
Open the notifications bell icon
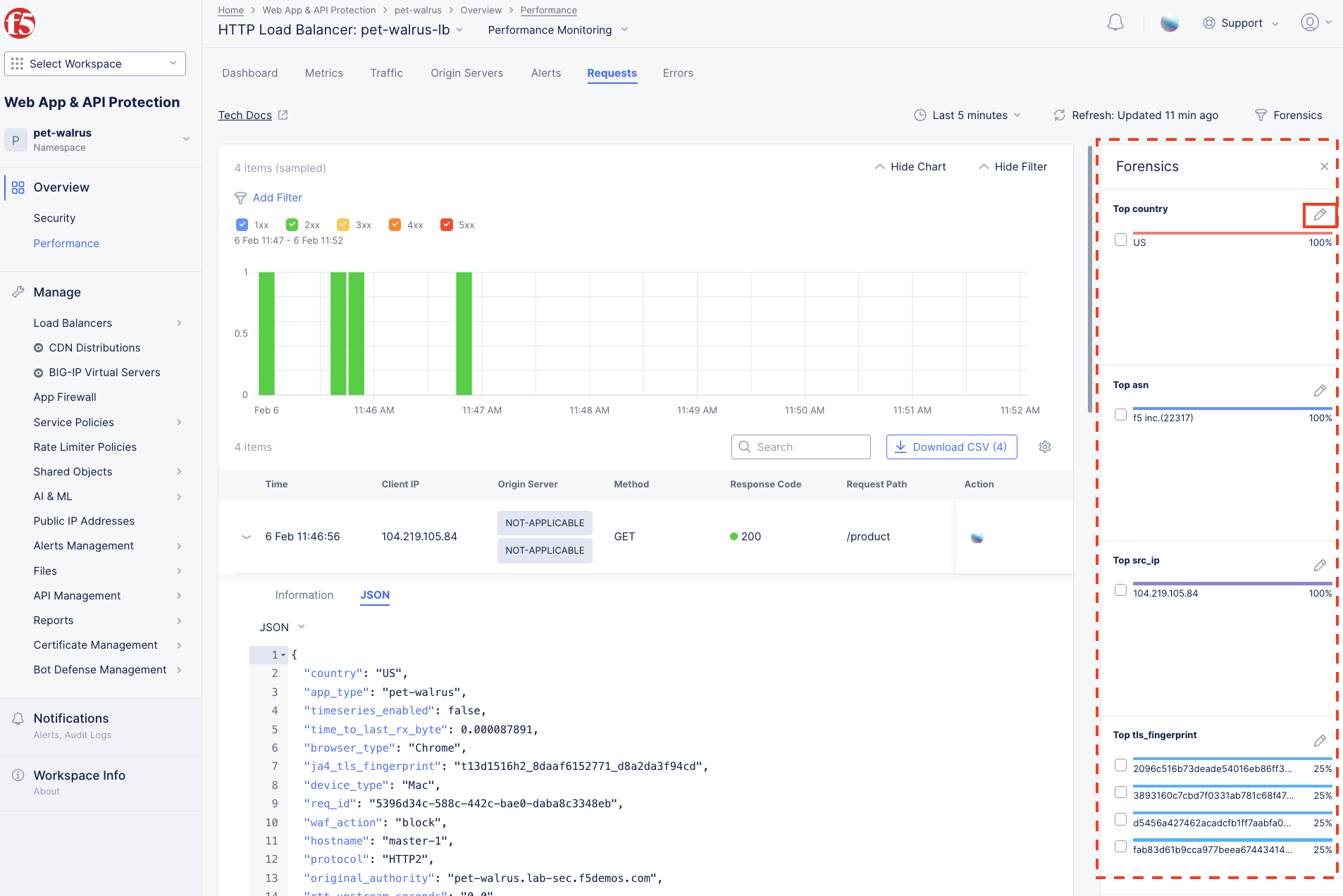coord(1115,23)
